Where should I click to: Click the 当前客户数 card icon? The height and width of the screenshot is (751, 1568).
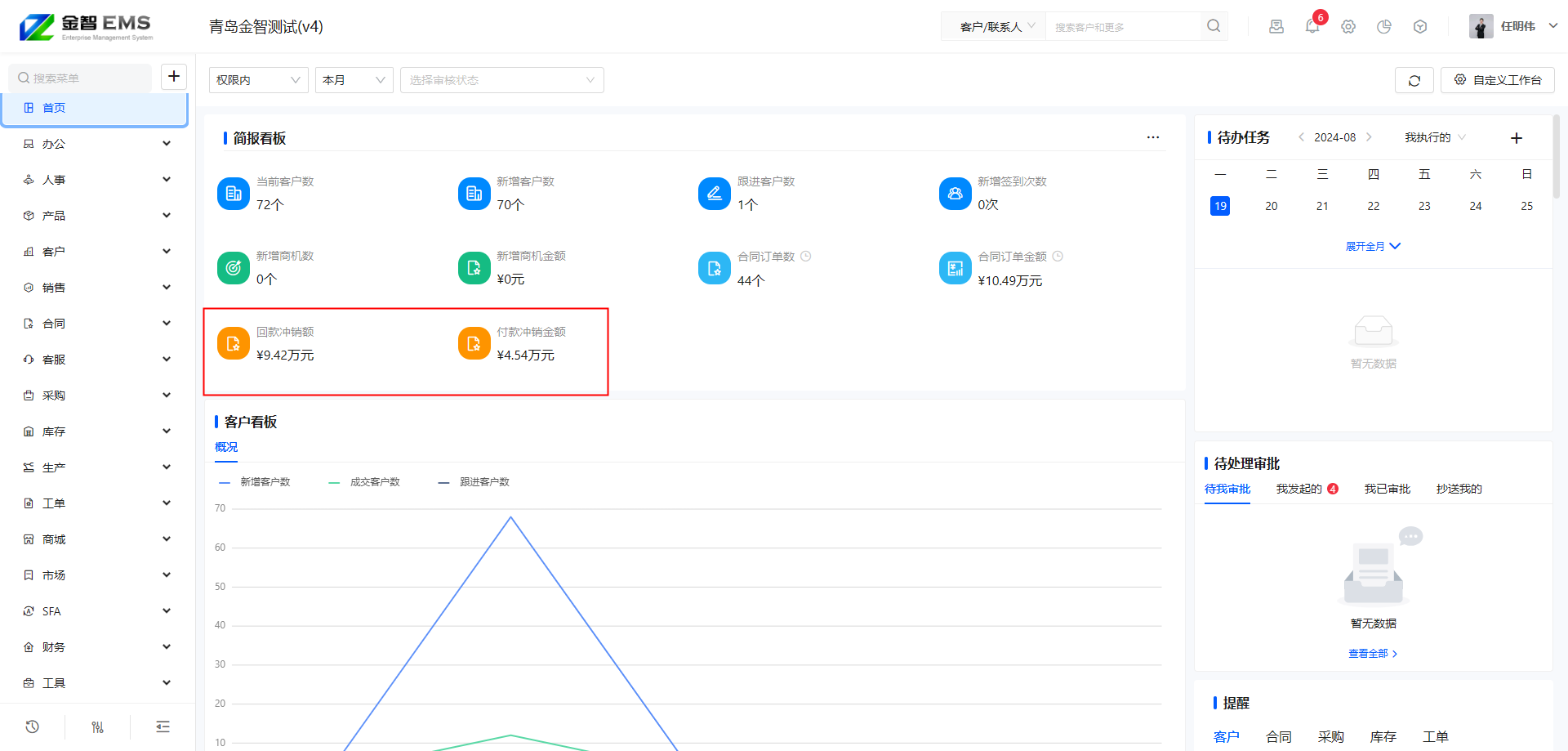pos(234,194)
